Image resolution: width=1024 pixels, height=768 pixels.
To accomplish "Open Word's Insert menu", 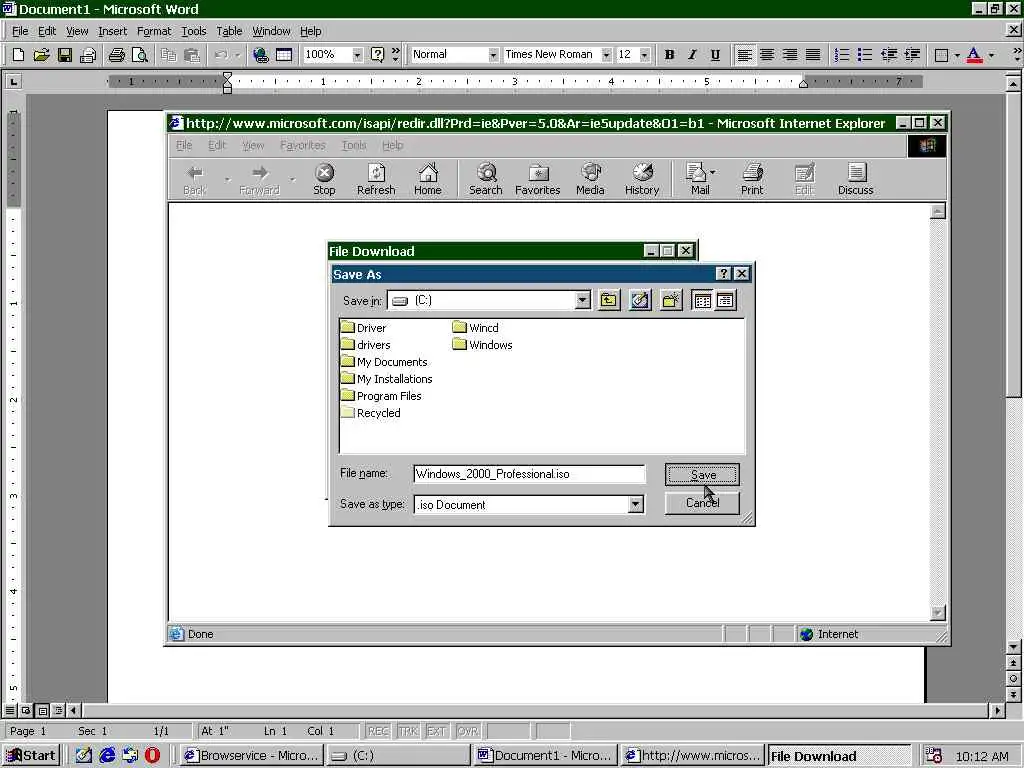I will click(x=112, y=31).
